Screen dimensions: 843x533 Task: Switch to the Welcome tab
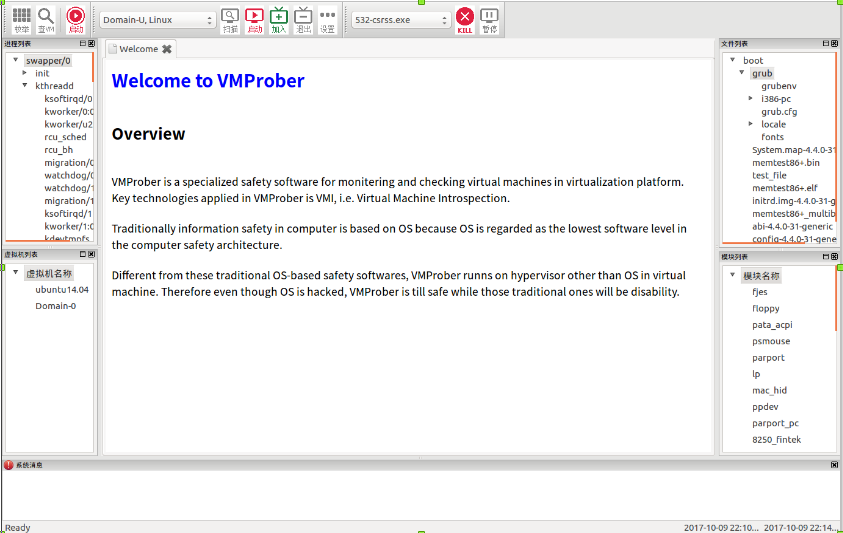click(138, 49)
